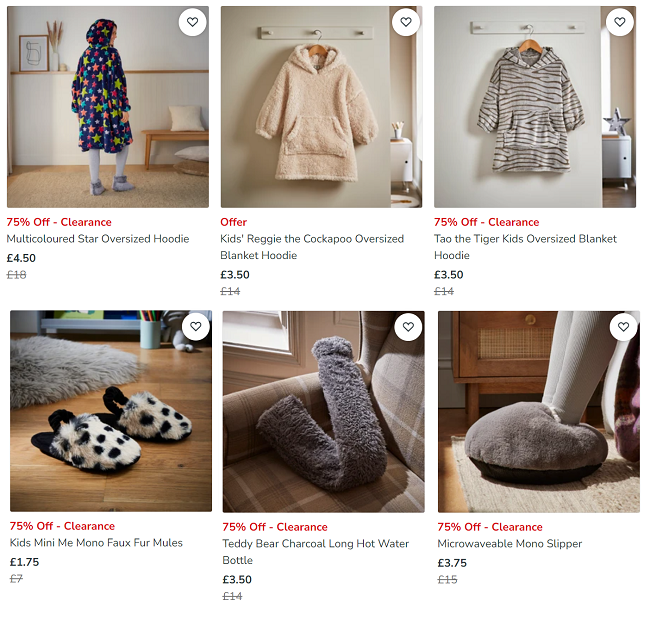This screenshot has width=650, height=619.
Task: Open Multicoloured Star Oversized Hoodie title link
Action: pos(98,239)
